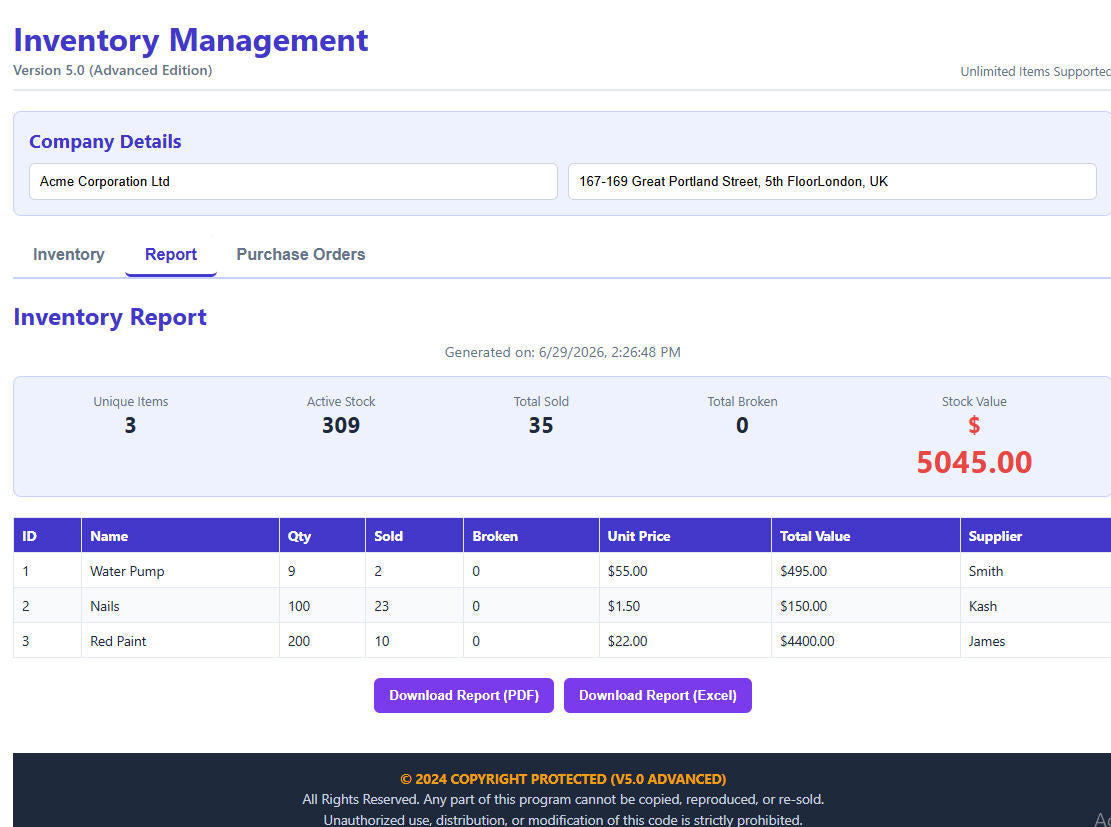This screenshot has width=1111, height=827.
Task: Click the Sold value 23 for Nails
Action: point(414,606)
